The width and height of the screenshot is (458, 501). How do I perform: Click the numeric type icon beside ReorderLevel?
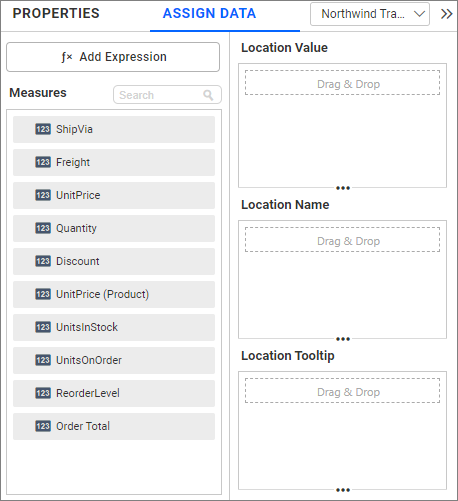pos(43,393)
